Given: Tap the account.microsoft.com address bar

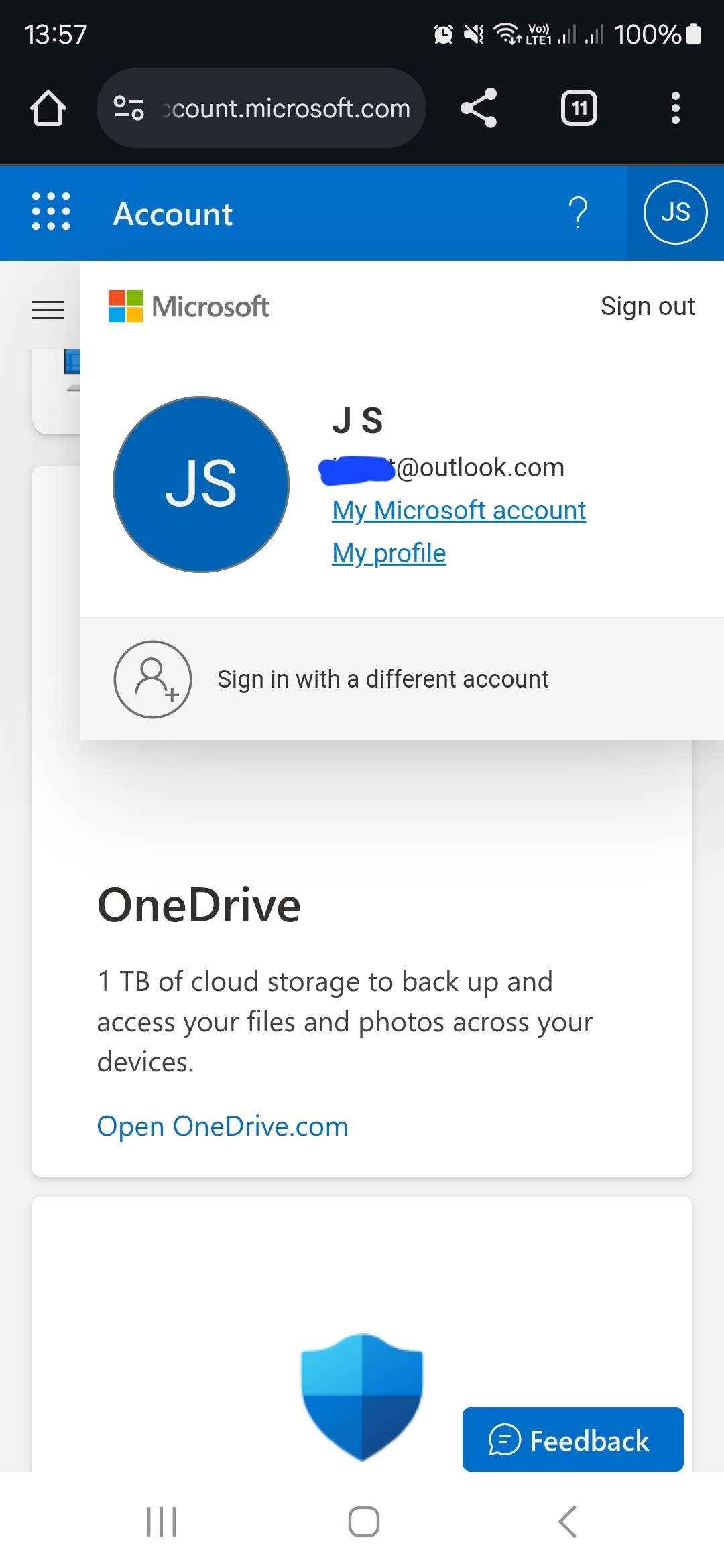Looking at the screenshot, I should 261,108.
